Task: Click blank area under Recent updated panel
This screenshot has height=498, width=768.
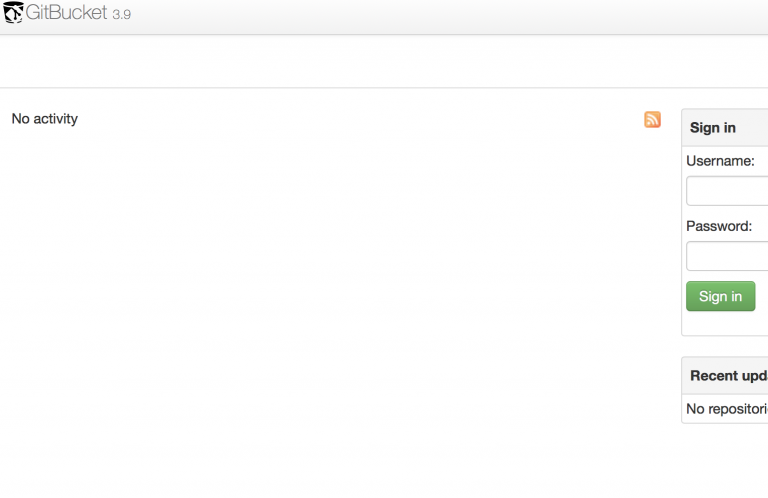Action: pos(725,460)
